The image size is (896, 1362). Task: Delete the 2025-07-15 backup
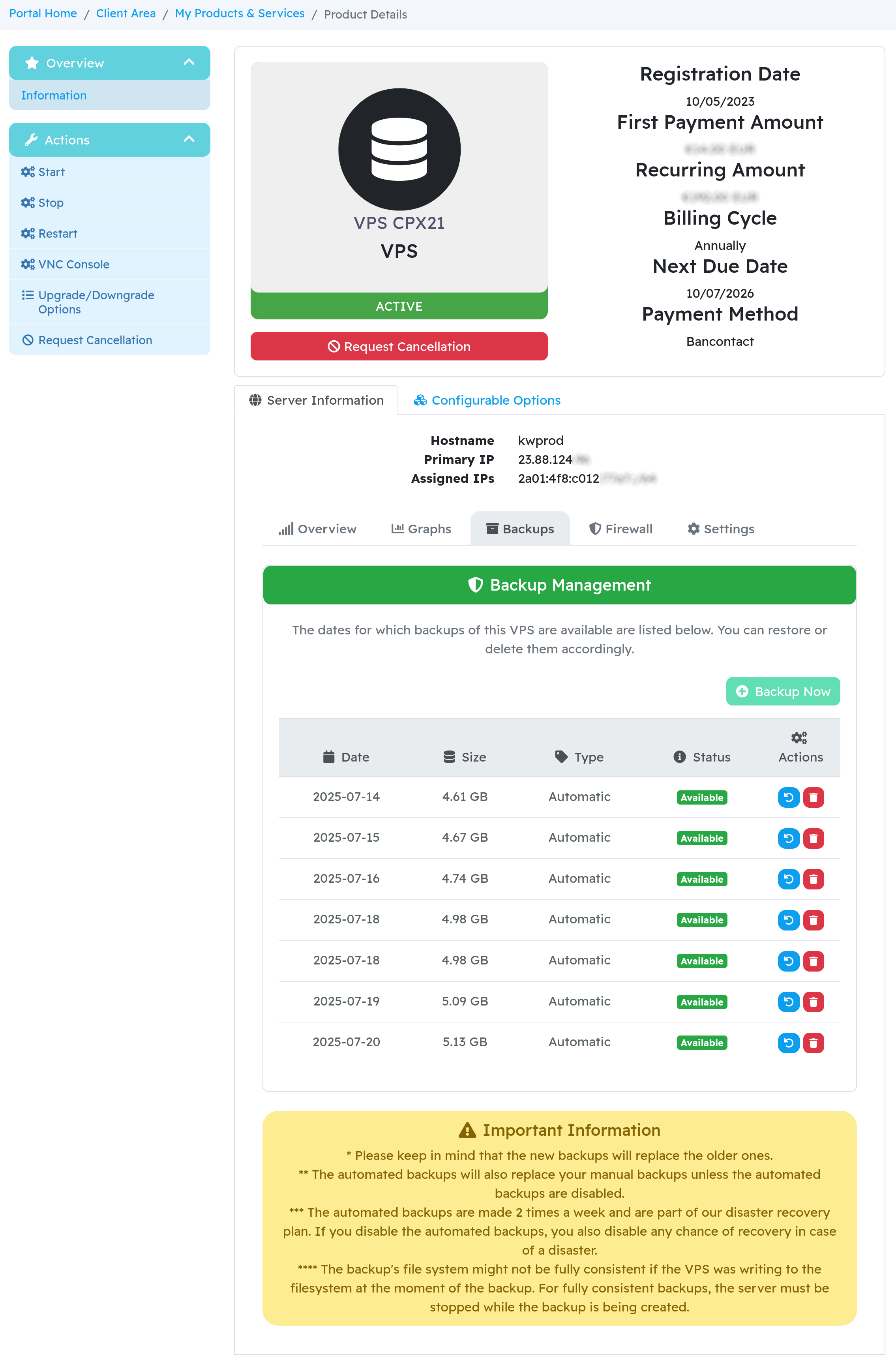pyautogui.click(x=813, y=839)
